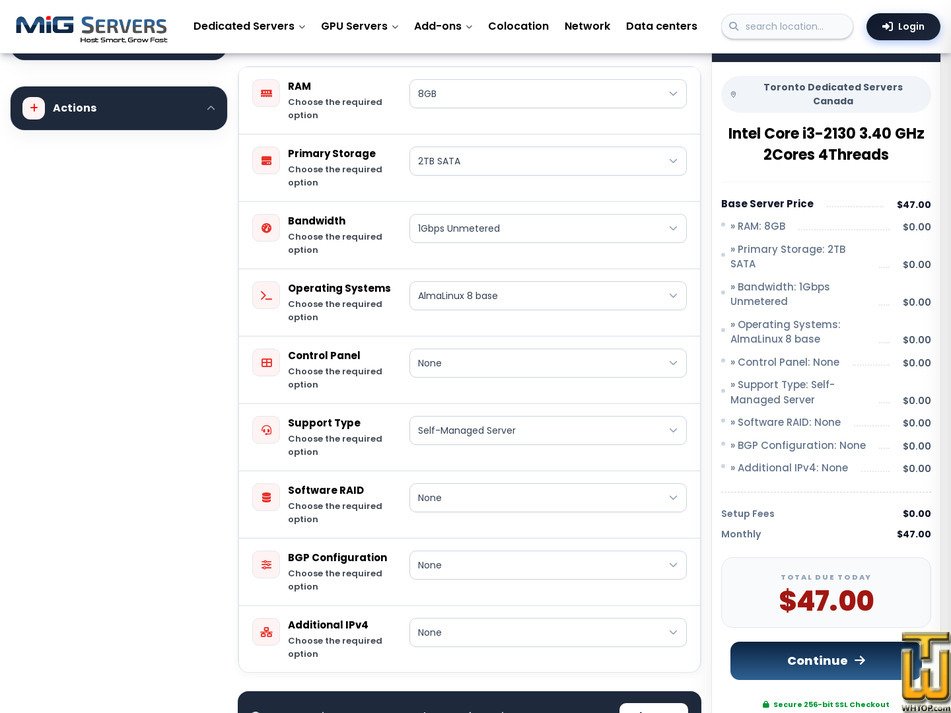Go to the Colocation page
Image resolution: width=951 pixels, height=713 pixels.
[519, 26]
